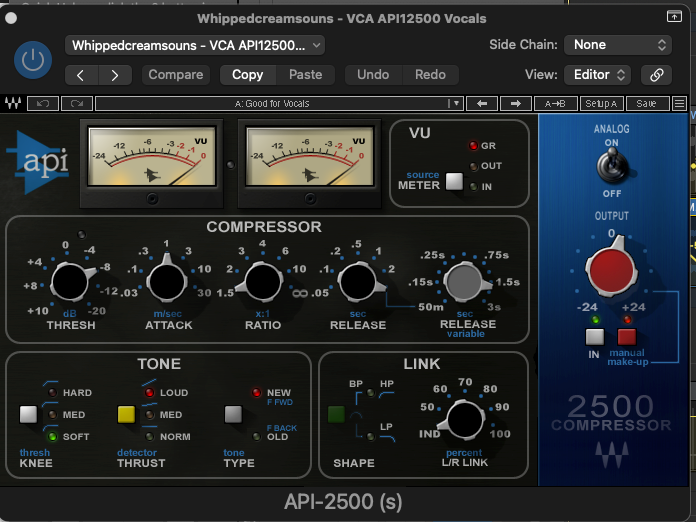Open the Whippedcreamsouns preset dropdown
Screen dimensions: 696x522
coord(195,45)
